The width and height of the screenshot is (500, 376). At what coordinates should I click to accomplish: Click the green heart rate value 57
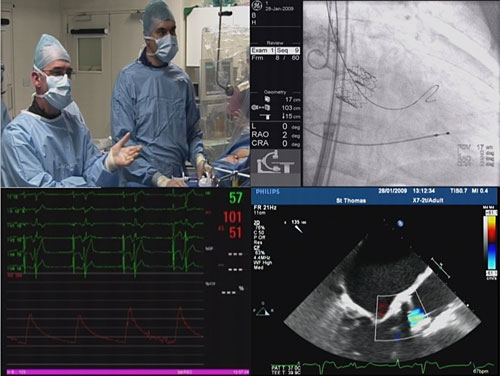tap(235, 198)
